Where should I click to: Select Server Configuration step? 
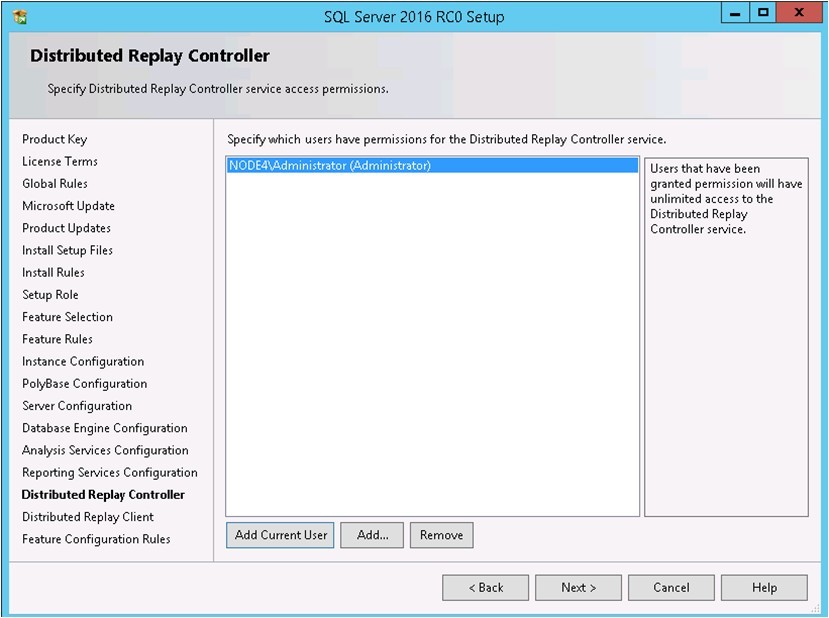pos(77,405)
